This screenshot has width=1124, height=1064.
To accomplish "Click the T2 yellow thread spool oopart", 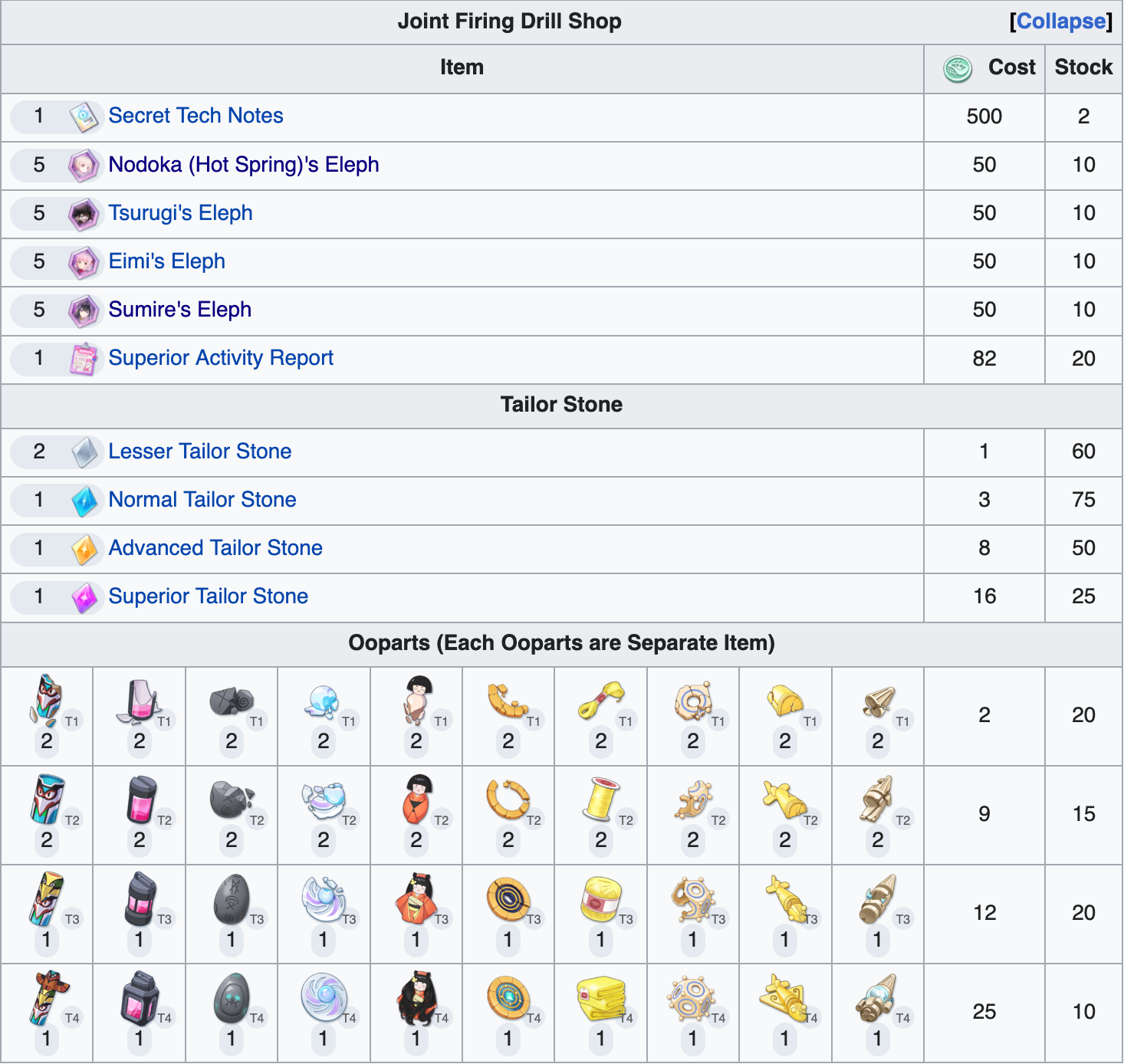I will coord(600,800).
